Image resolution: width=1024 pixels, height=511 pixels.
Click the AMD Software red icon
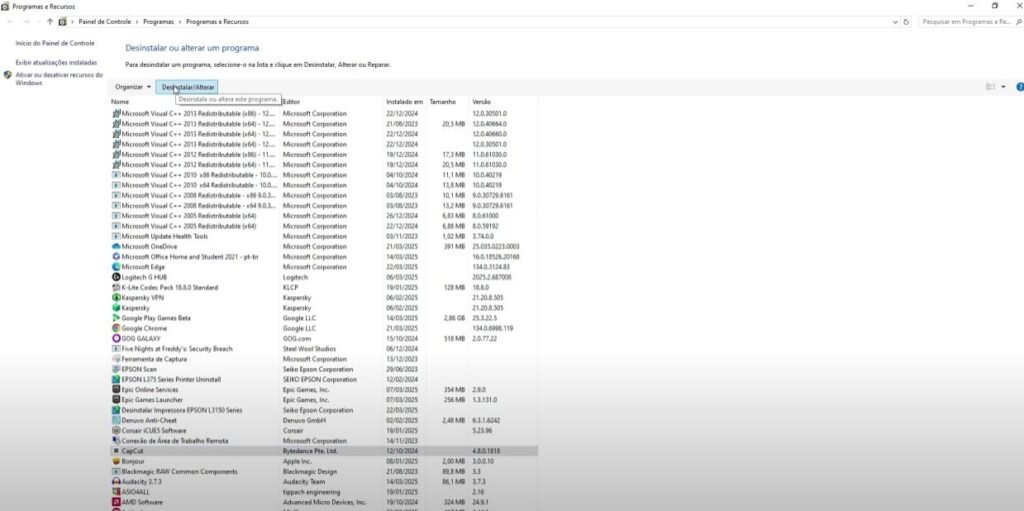point(116,502)
